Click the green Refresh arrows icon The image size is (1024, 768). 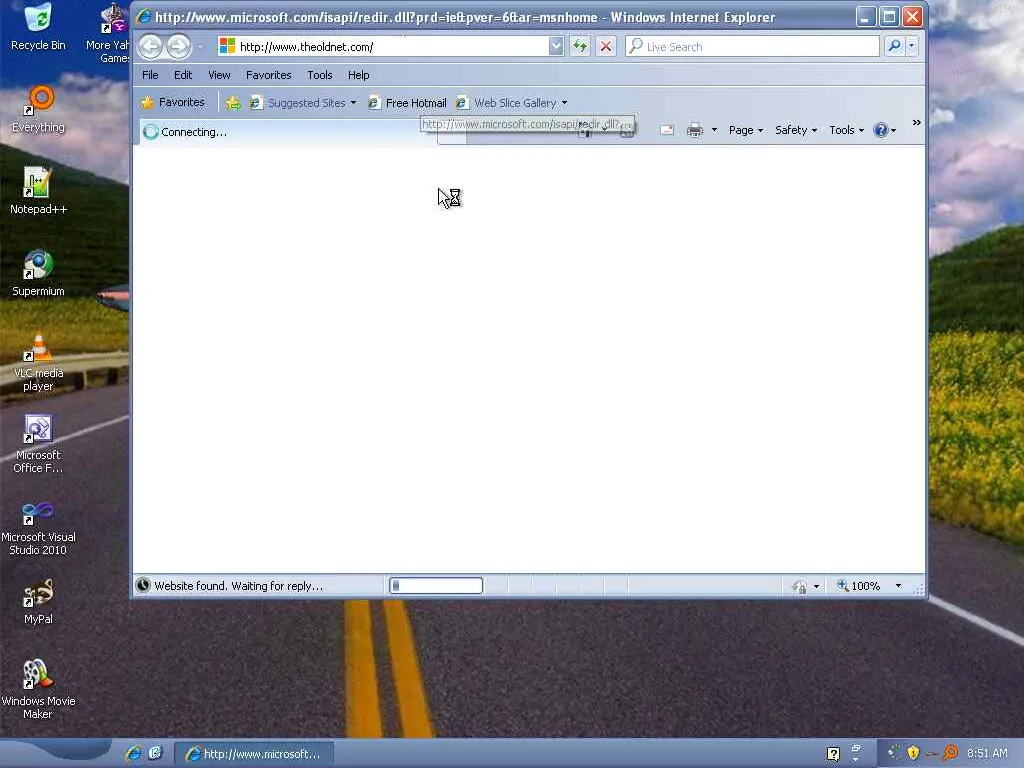(580, 46)
